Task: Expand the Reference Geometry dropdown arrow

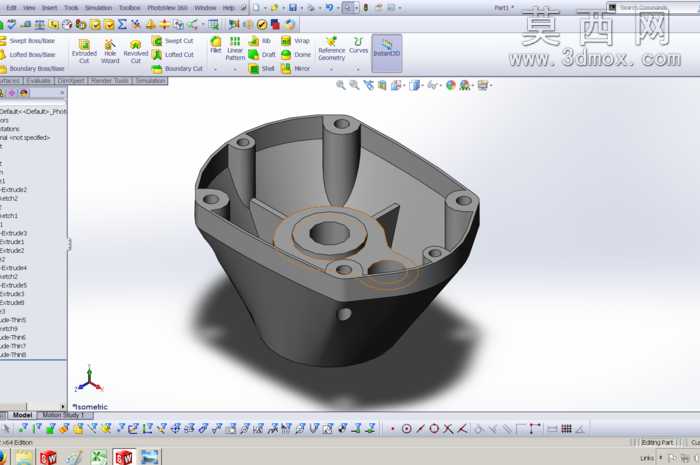Action: [331, 69]
